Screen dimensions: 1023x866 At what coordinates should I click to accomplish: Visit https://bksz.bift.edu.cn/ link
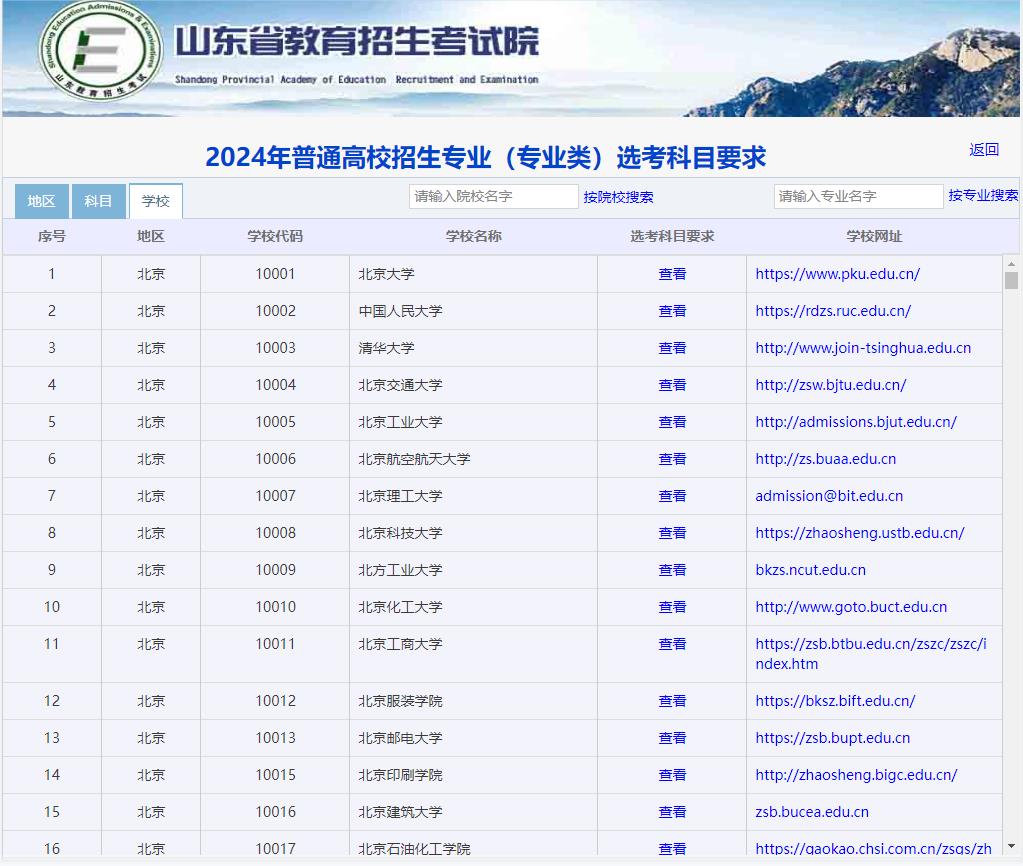836,701
